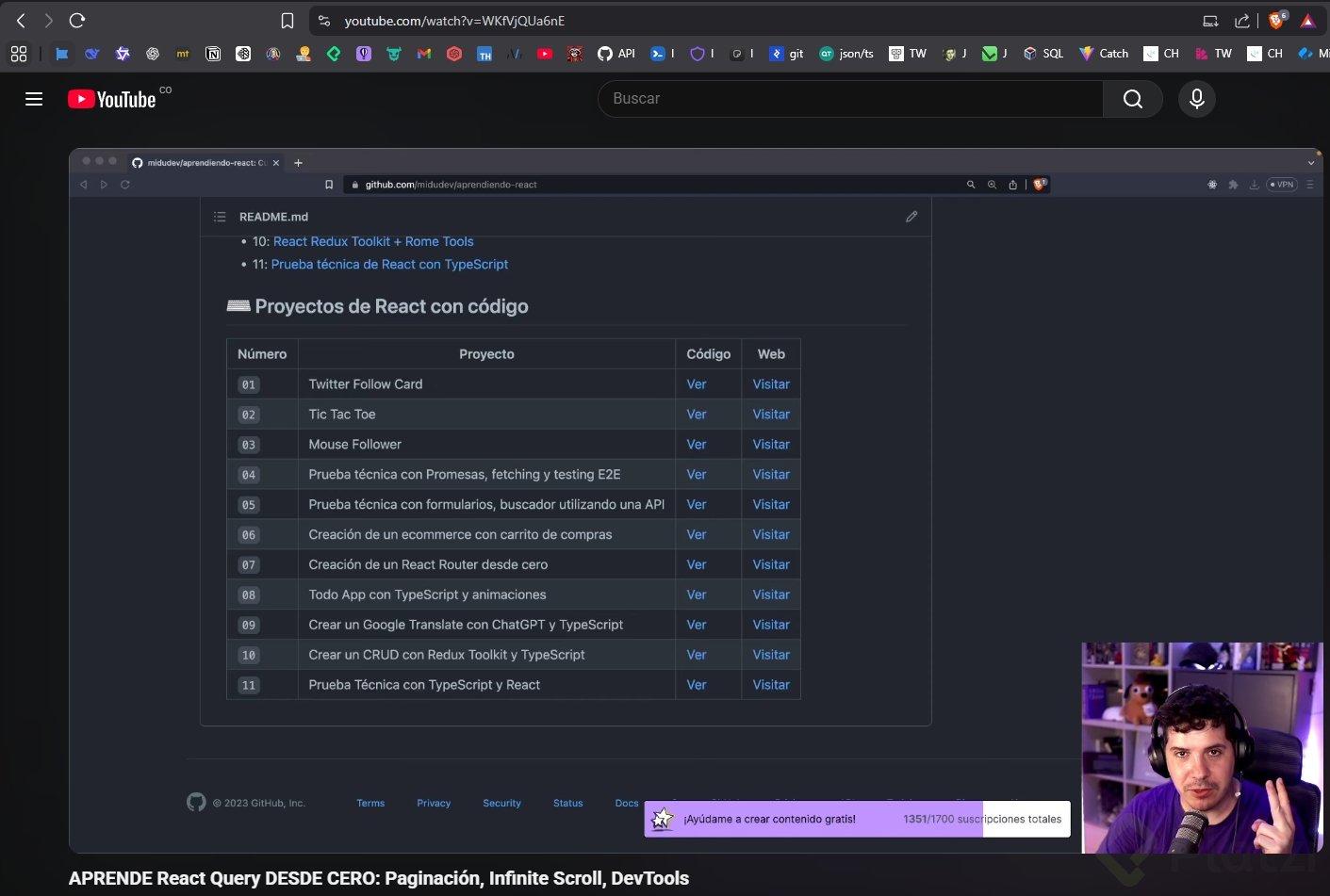
Task: Bookmark this page from the address bar
Action: (x=287, y=21)
